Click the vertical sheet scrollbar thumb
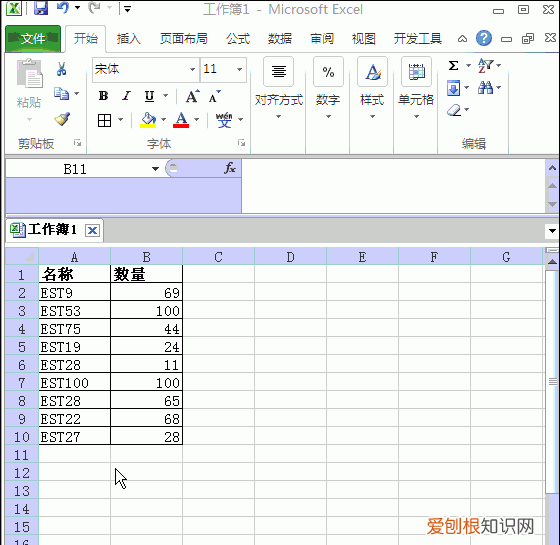The height and width of the screenshot is (545, 560). tap(552, 381)
